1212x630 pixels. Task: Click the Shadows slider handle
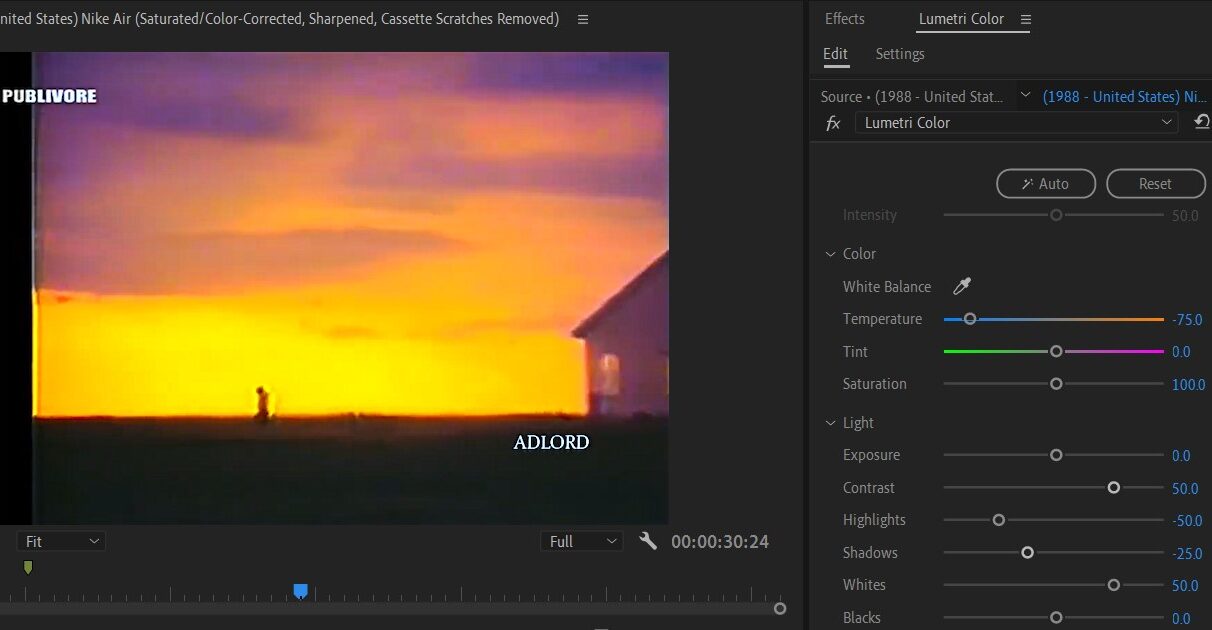pos(1027,553)
